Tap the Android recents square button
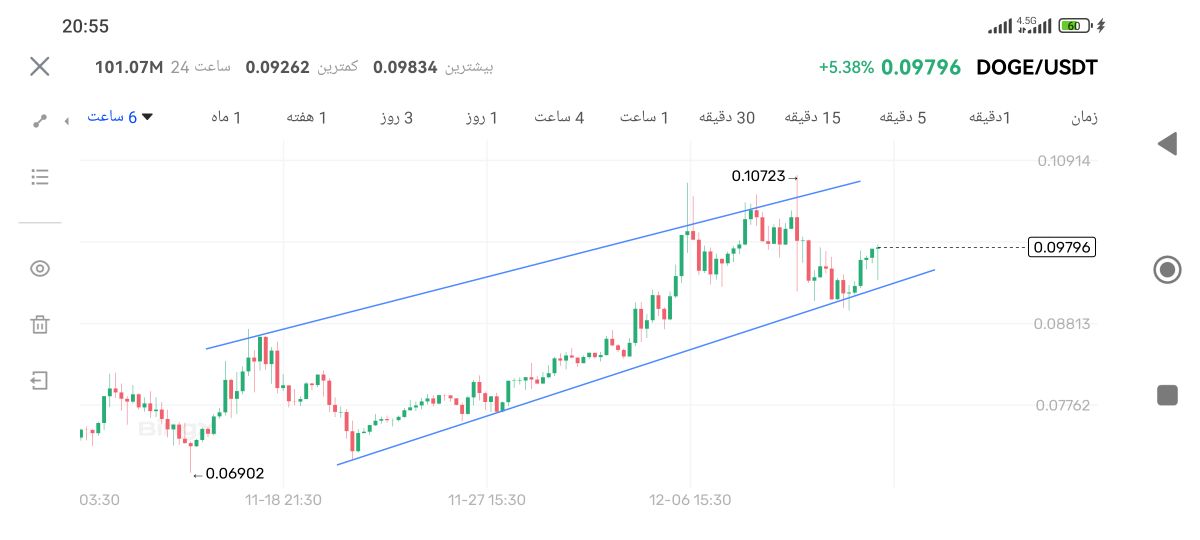The width and height of the screenshot is (1200, 540). (1167, 395)
